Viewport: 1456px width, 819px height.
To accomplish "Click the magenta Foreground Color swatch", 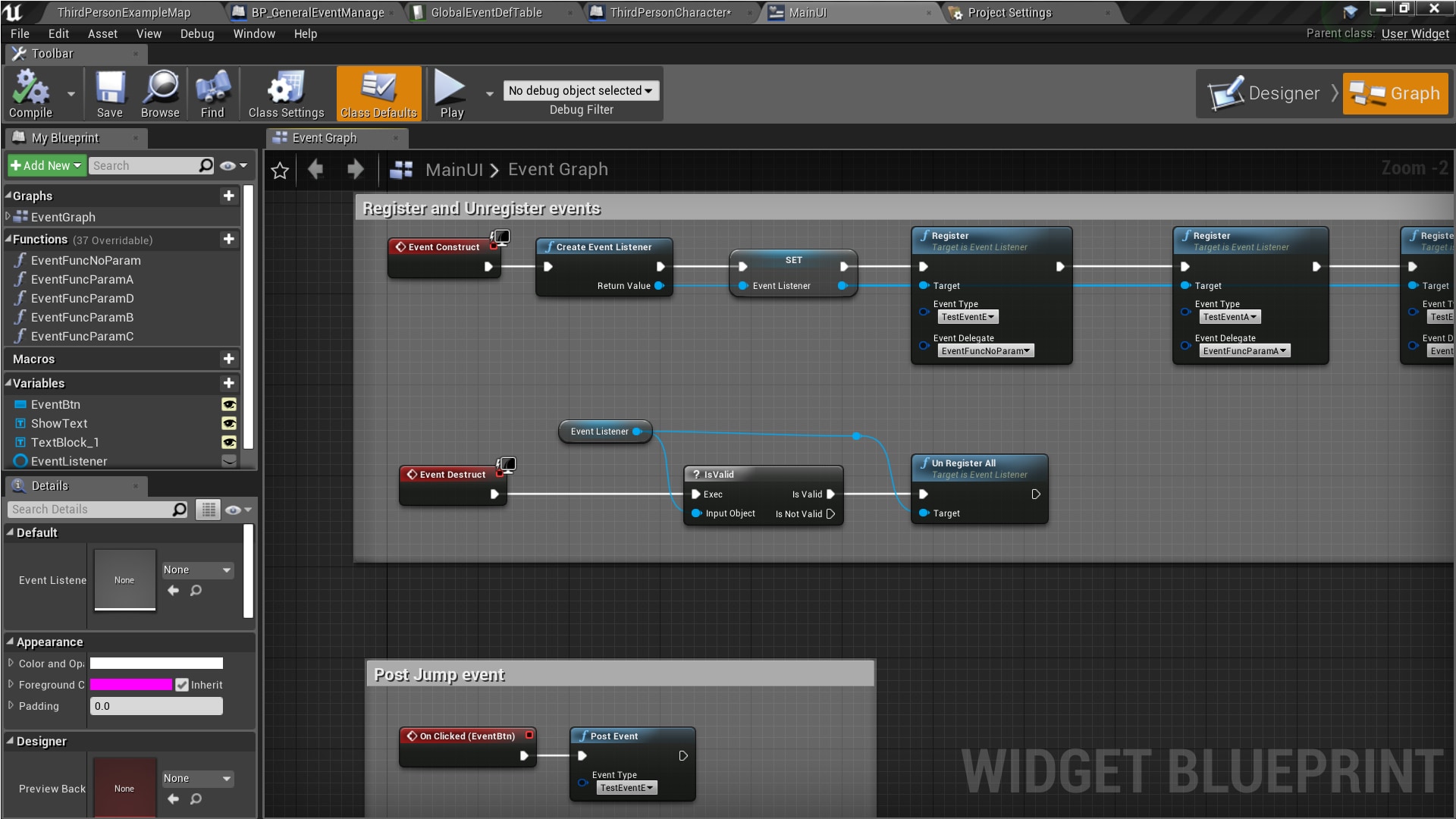I will tap(130, 685).
